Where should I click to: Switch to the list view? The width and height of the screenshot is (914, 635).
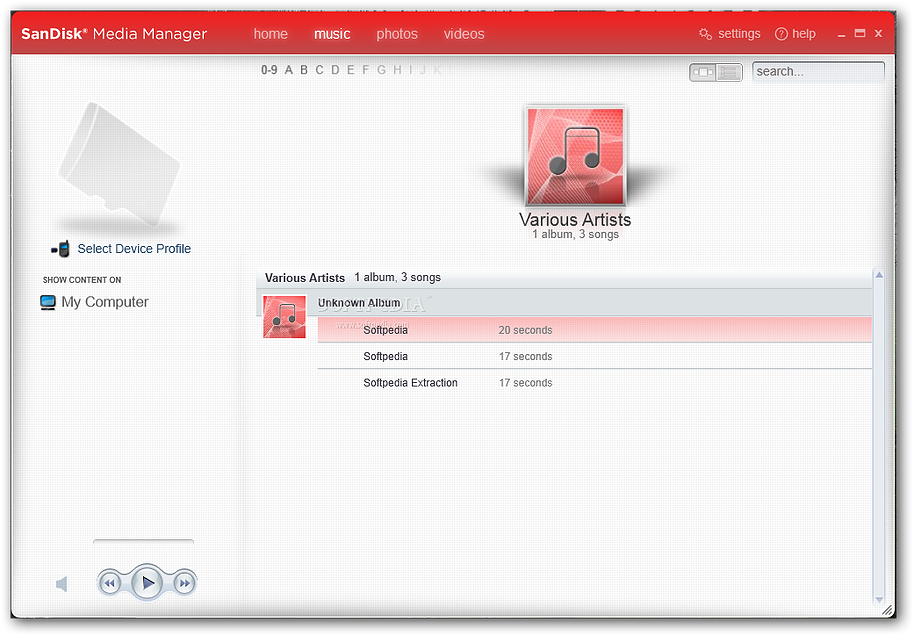[729, 72]
